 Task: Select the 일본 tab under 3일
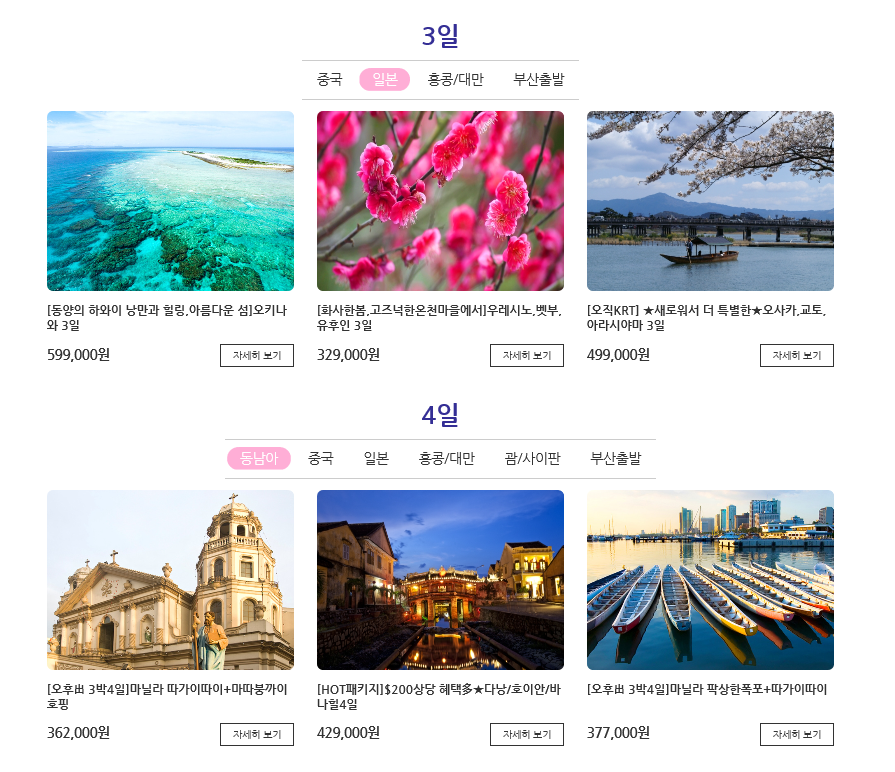click(x=385, y=79)
